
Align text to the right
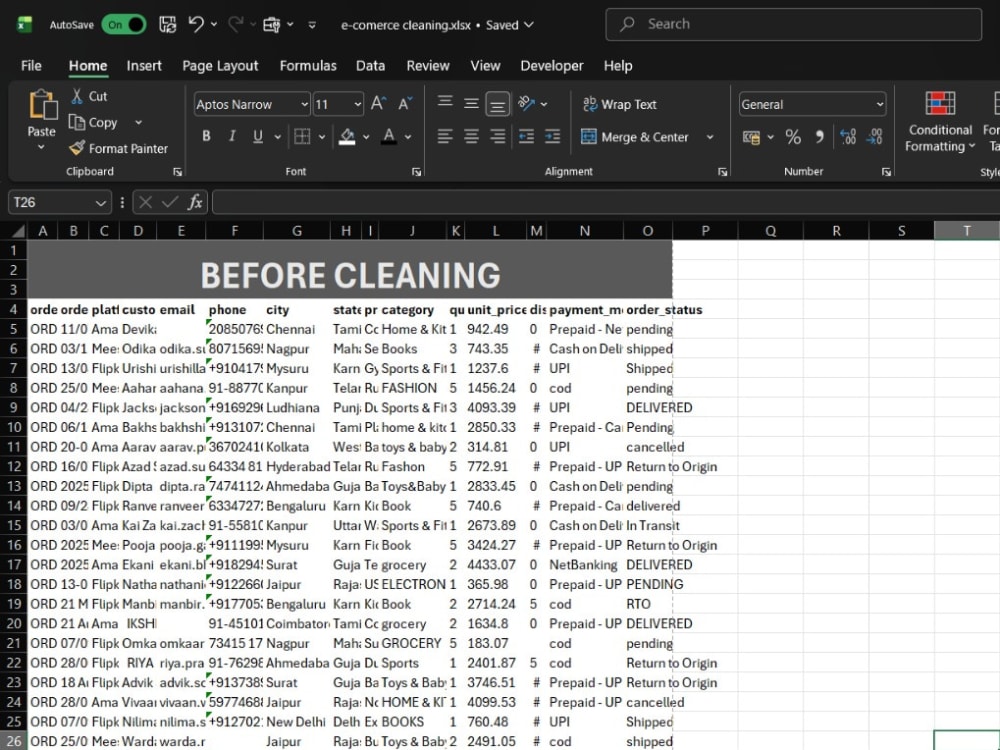497,136
